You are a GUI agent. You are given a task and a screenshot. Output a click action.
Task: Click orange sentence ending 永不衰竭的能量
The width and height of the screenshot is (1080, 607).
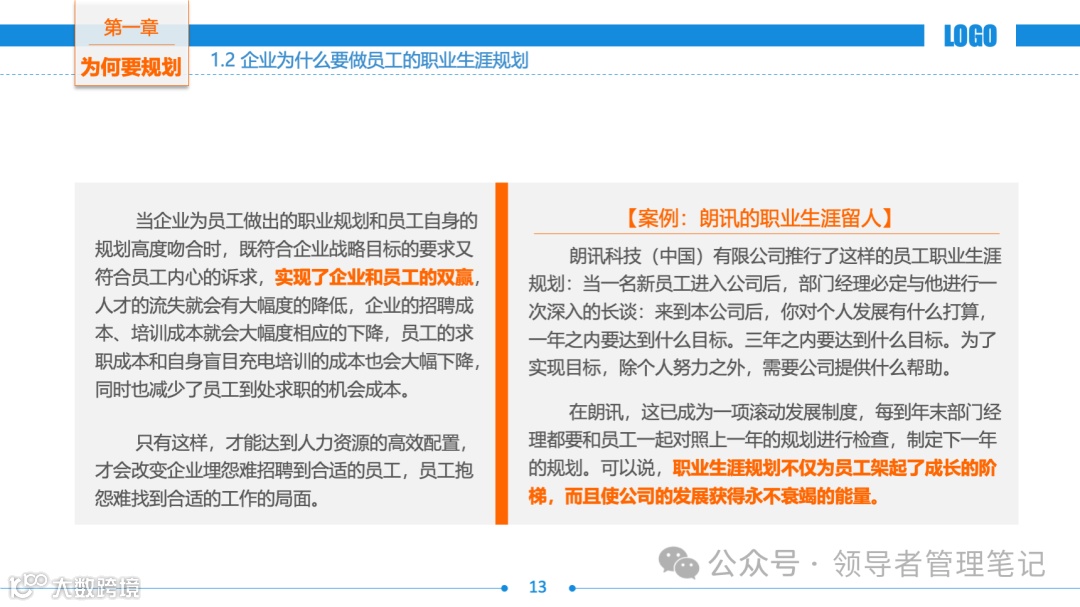click(x=762, y=482)
